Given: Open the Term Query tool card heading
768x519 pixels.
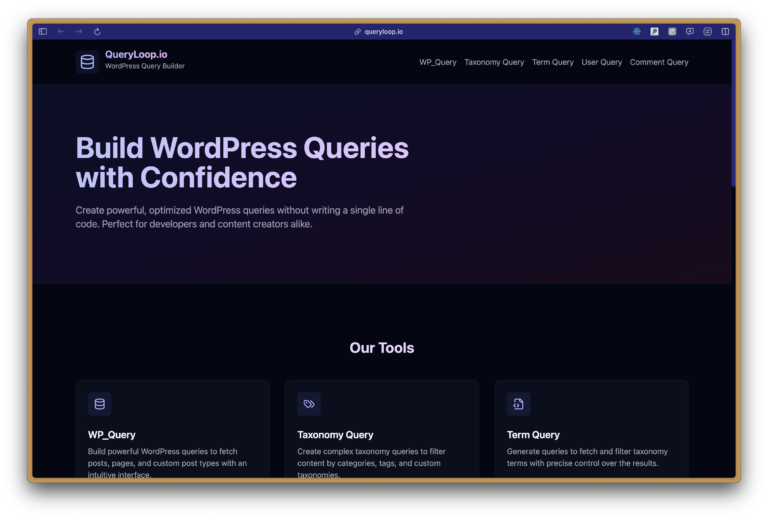Looking at the screenshot, I should click(533, 435).
